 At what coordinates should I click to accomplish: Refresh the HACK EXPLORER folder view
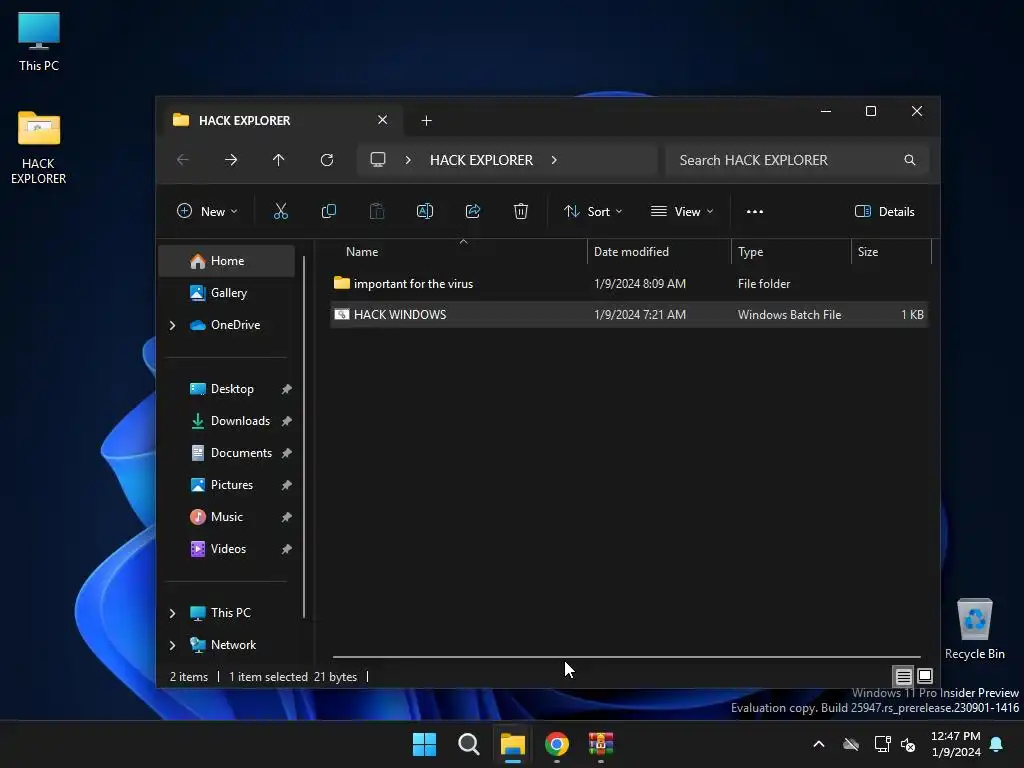click(327, 160)
